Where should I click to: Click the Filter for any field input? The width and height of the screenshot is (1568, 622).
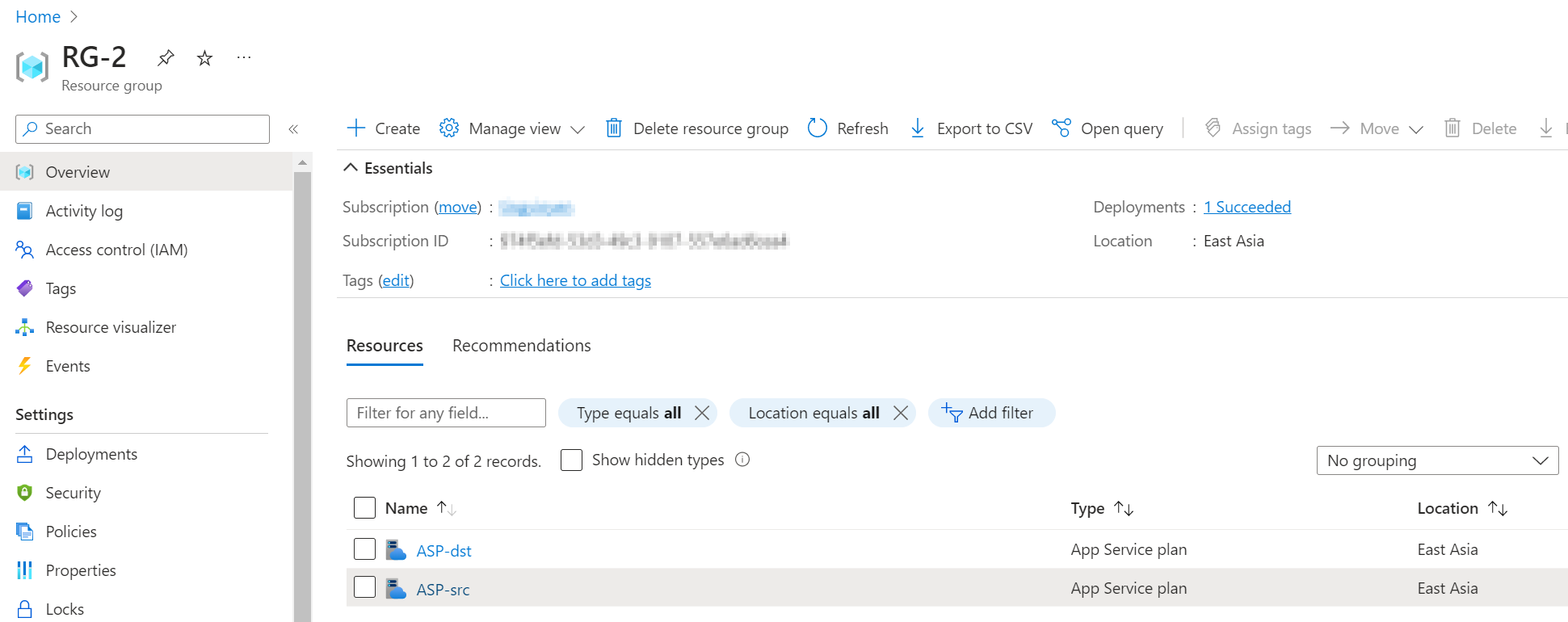tap(446, 413)
